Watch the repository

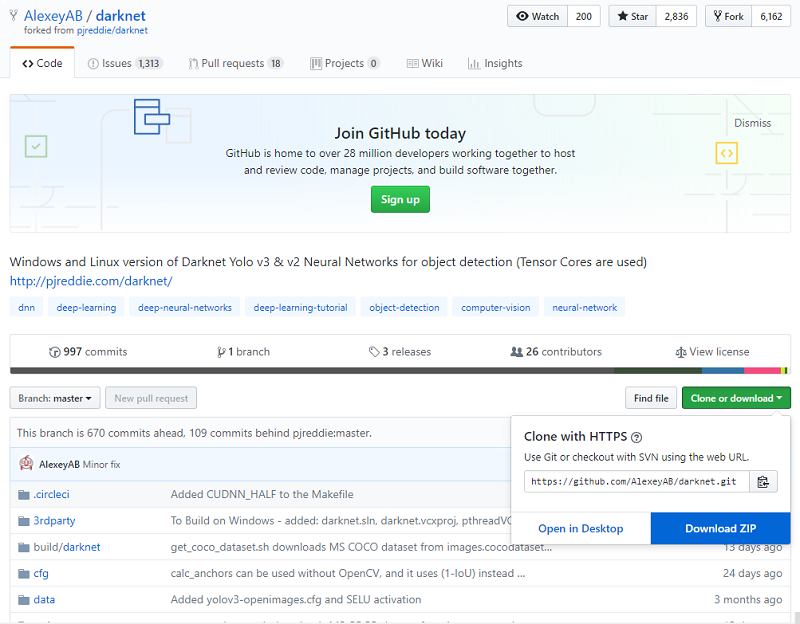(x=537, y=16)
